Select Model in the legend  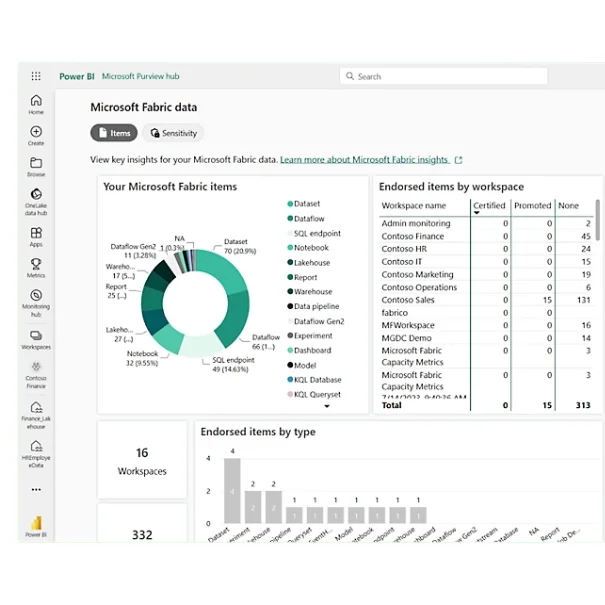301,365
